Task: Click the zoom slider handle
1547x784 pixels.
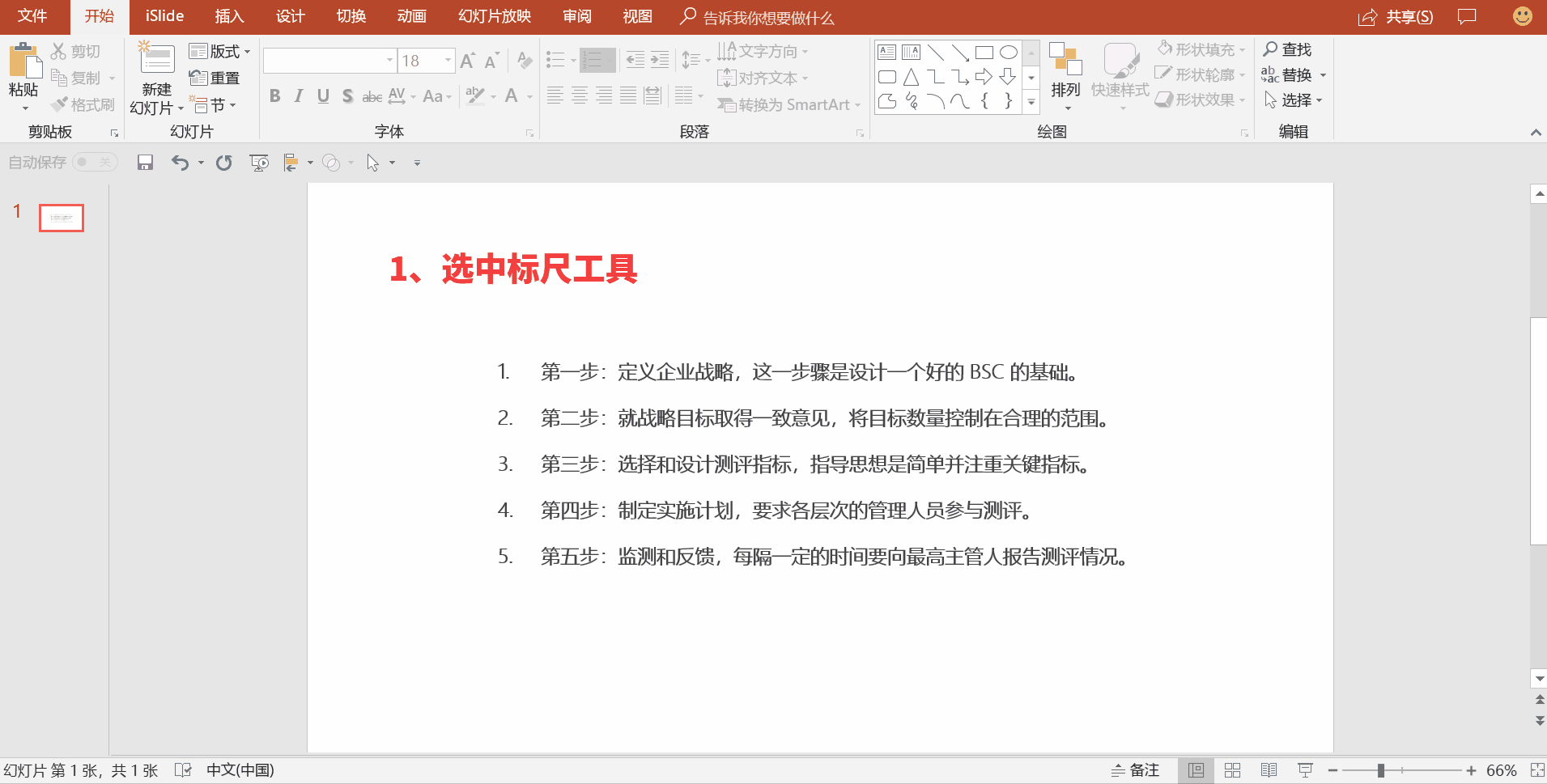Action: point(1381,770)
